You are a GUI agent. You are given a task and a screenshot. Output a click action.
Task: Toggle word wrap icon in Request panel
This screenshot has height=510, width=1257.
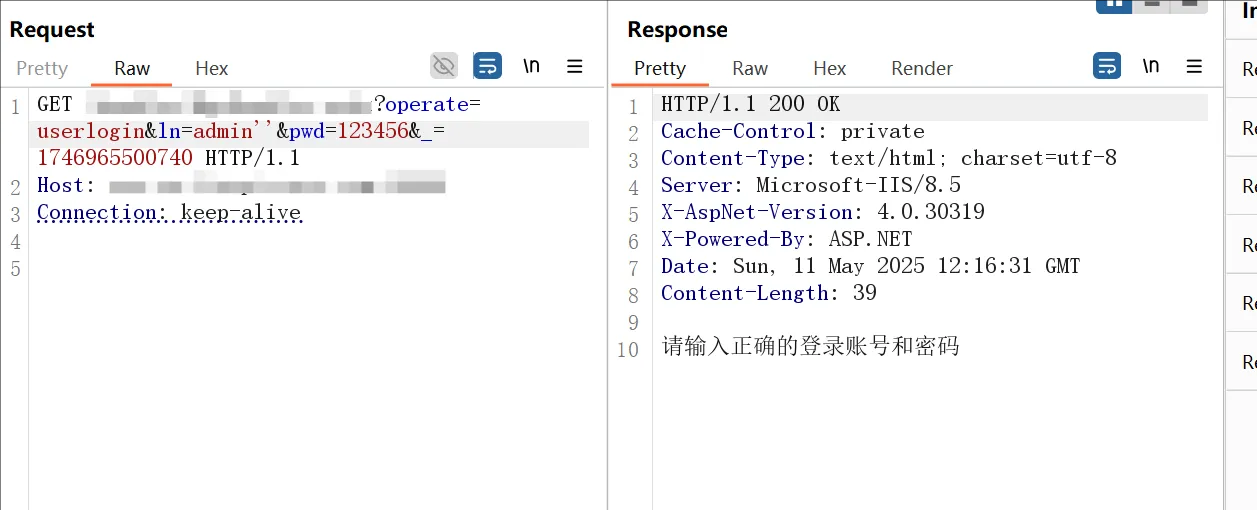487,66
